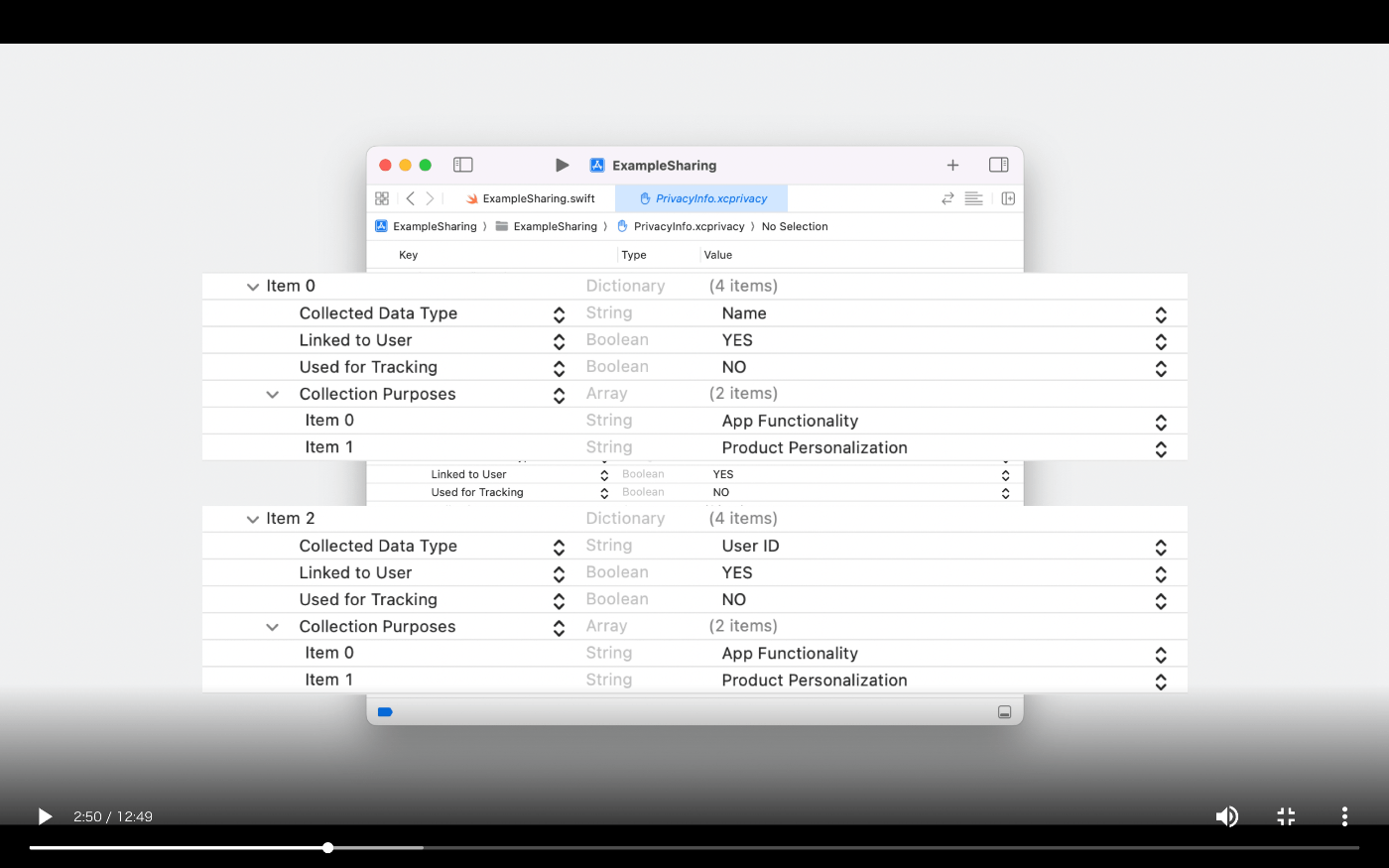Click PrivacyInfo.xcprivacy breadcrumb
The width and height of the screenshot is (1389, 868).
[681, 226]
